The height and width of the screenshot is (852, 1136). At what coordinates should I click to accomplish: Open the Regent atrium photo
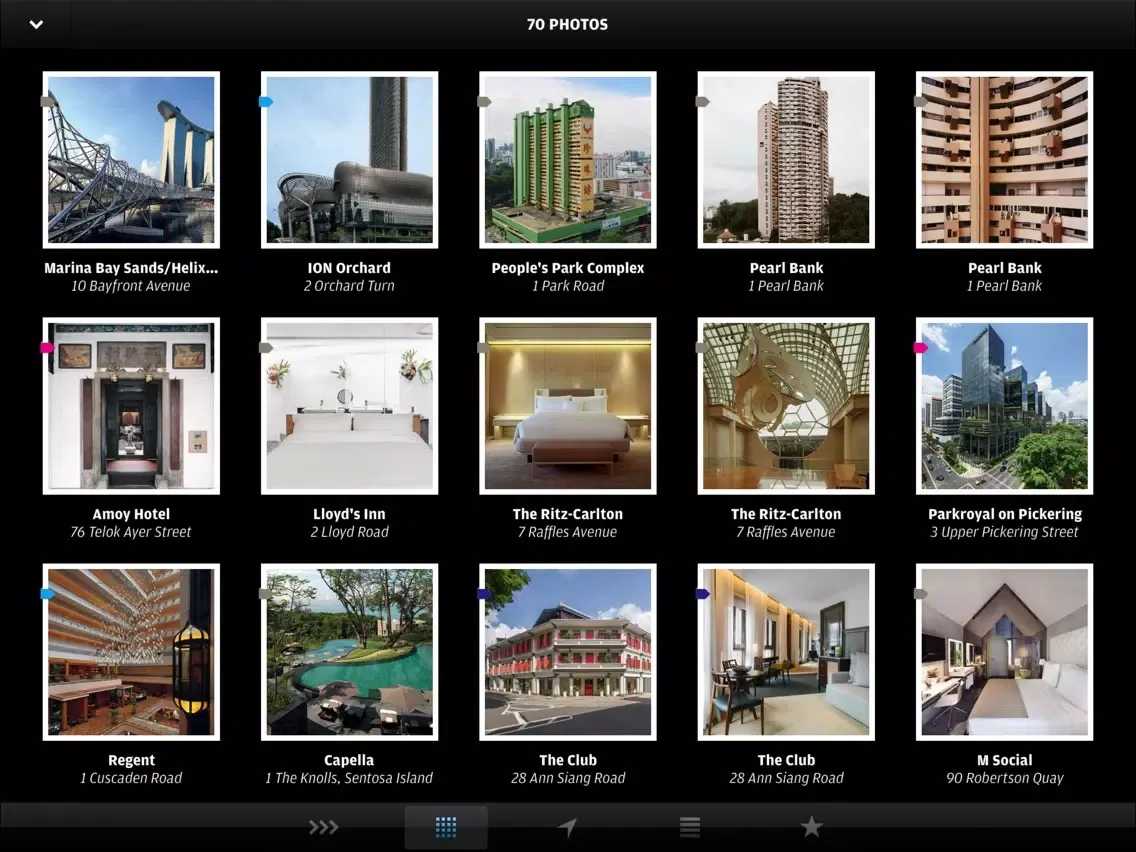click(x=131, y=652)
